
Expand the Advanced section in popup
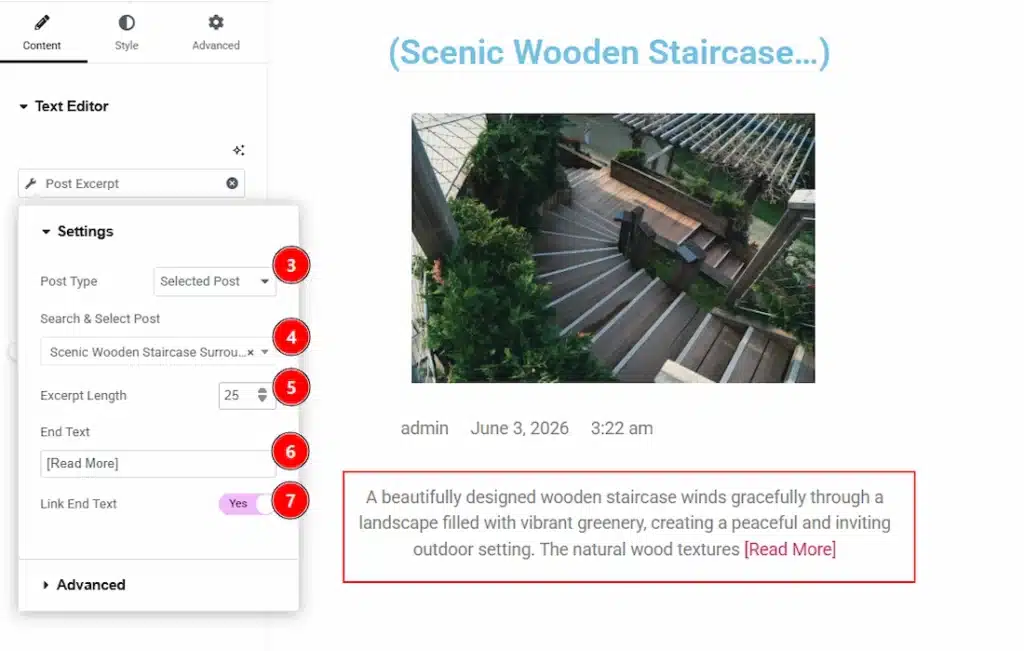(84, 585)
